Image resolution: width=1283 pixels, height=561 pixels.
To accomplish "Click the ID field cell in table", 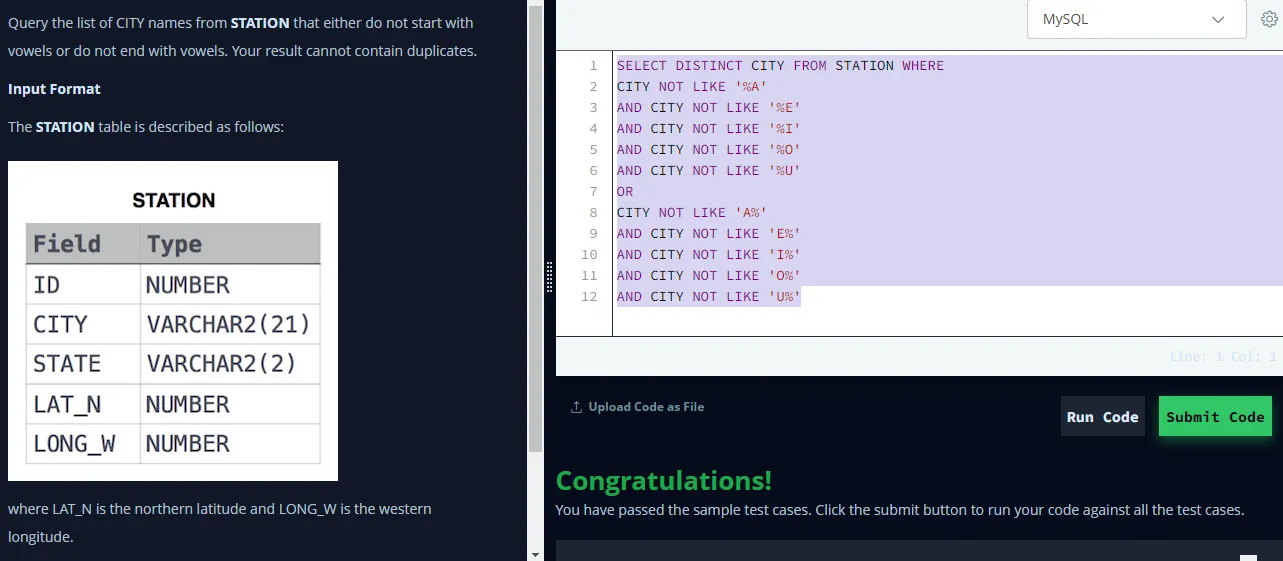I will point(83,285).
